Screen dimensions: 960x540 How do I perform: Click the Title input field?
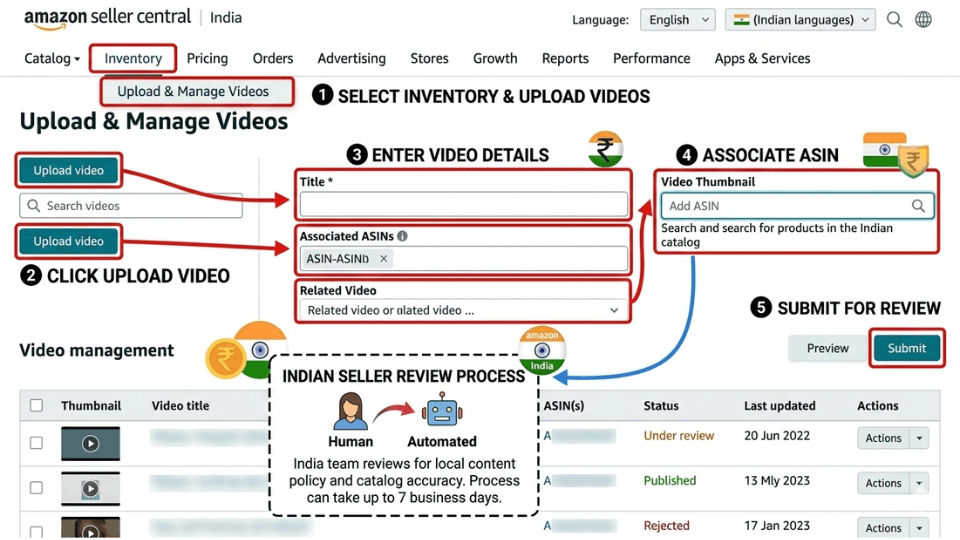coord(464,205)
